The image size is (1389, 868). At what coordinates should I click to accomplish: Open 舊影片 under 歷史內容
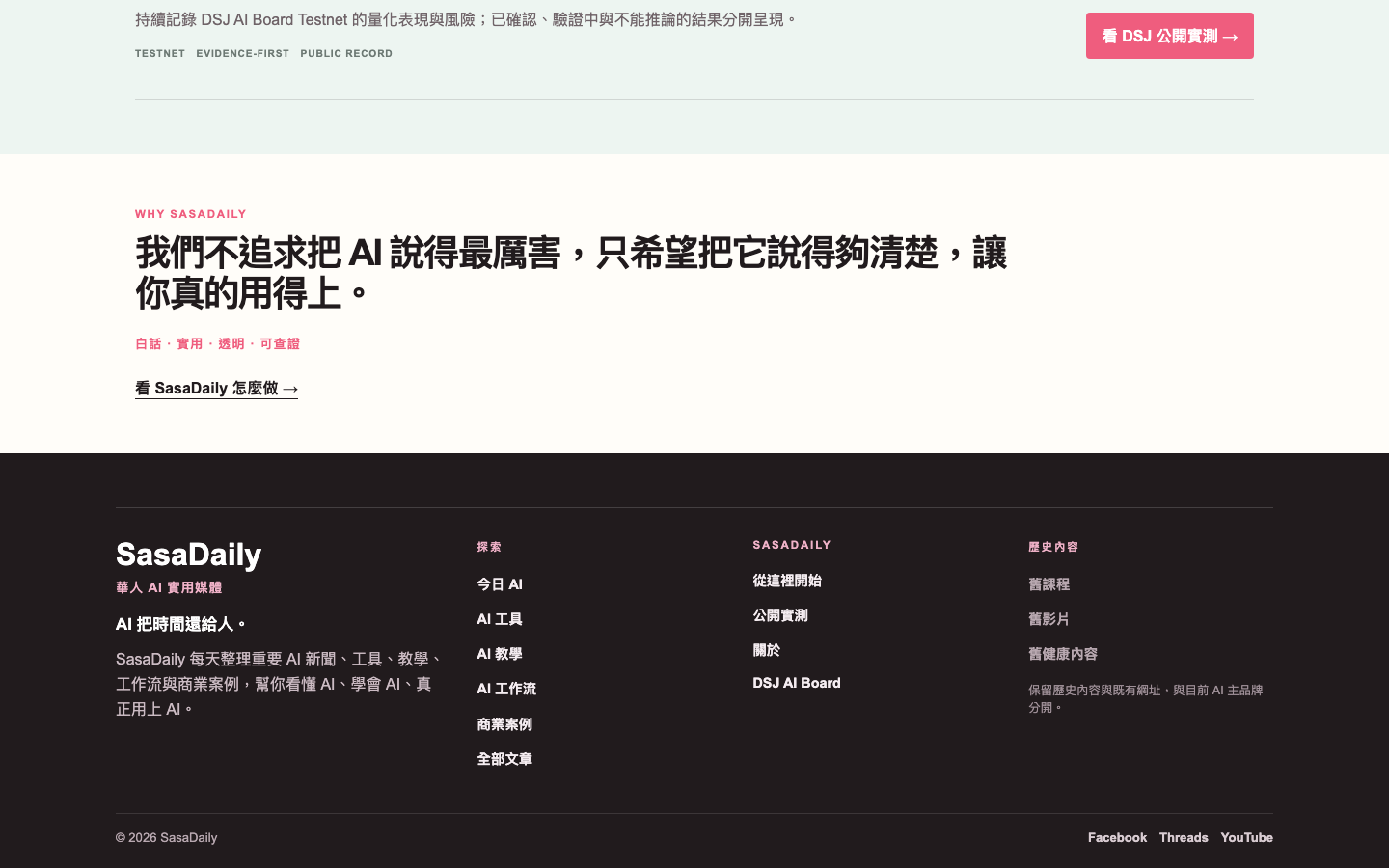(x=1049, y=619)
